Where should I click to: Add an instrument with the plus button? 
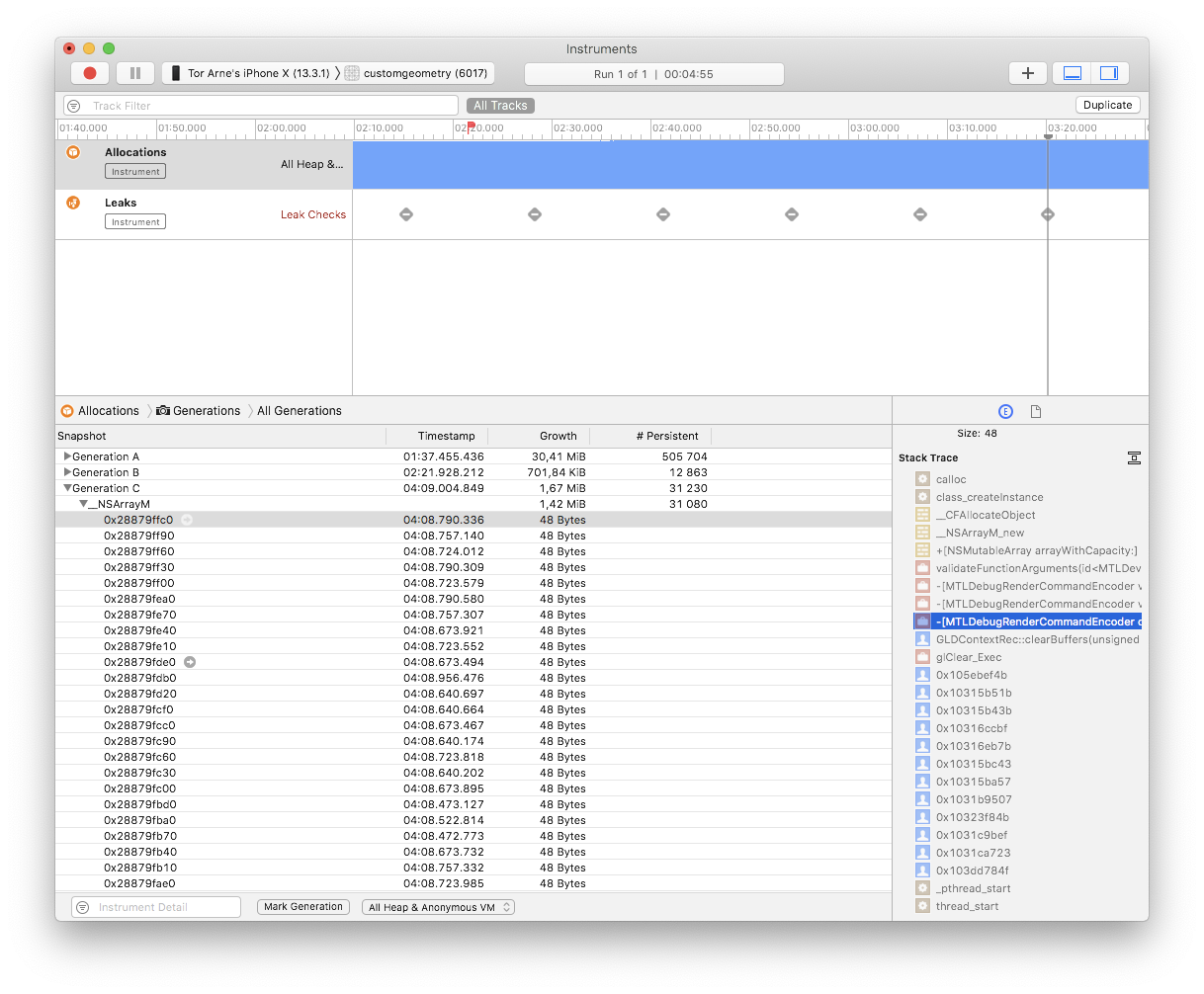(x=1028, y=73)
